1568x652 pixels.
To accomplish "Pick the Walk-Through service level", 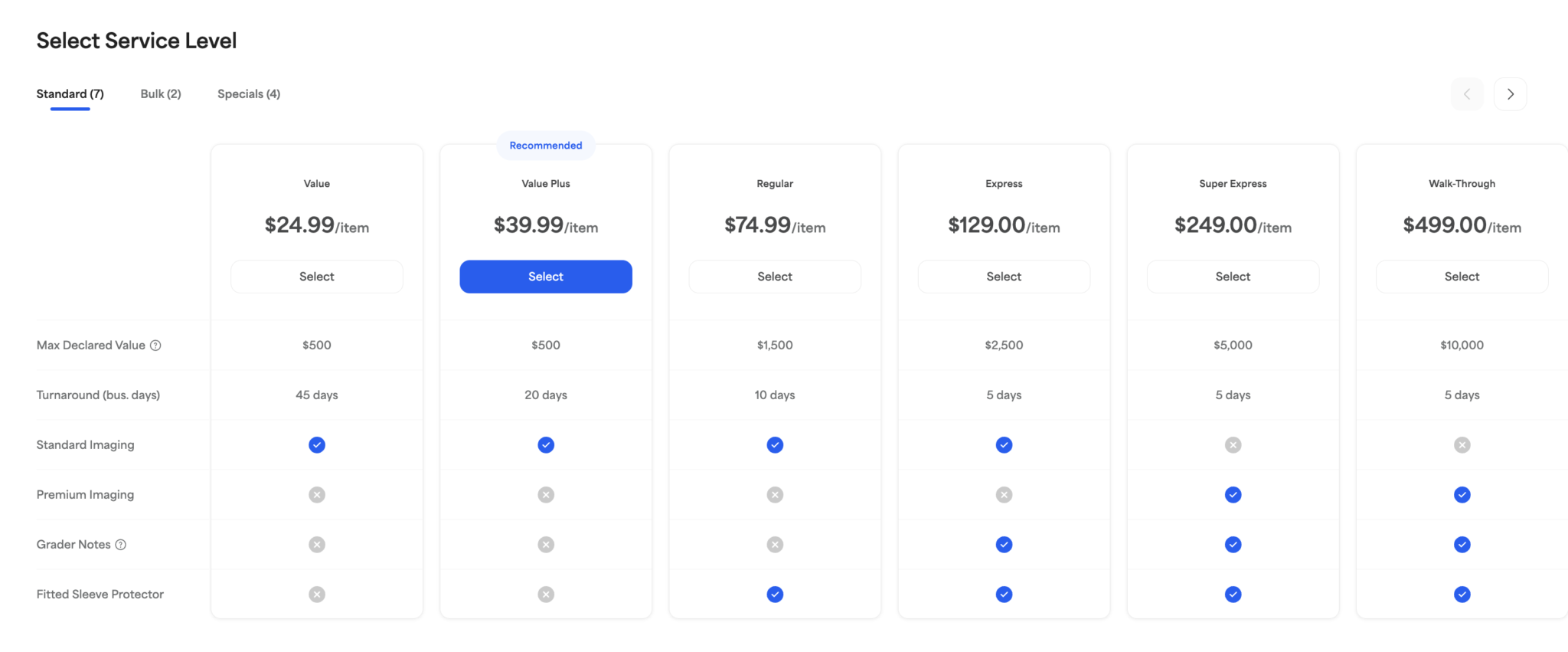I will [x=1462, y=277].
